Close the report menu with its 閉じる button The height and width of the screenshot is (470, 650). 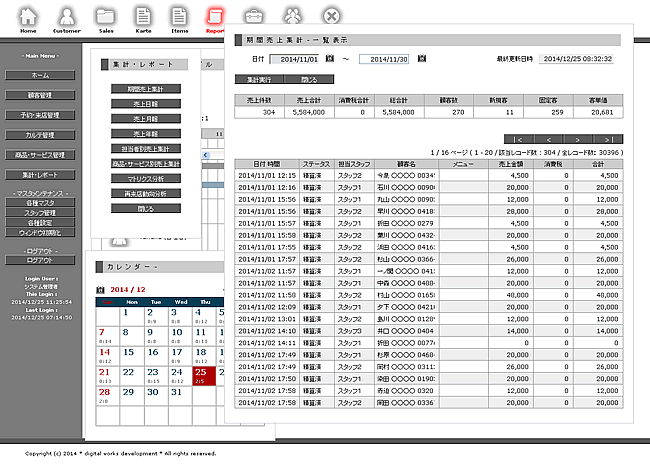146,208
